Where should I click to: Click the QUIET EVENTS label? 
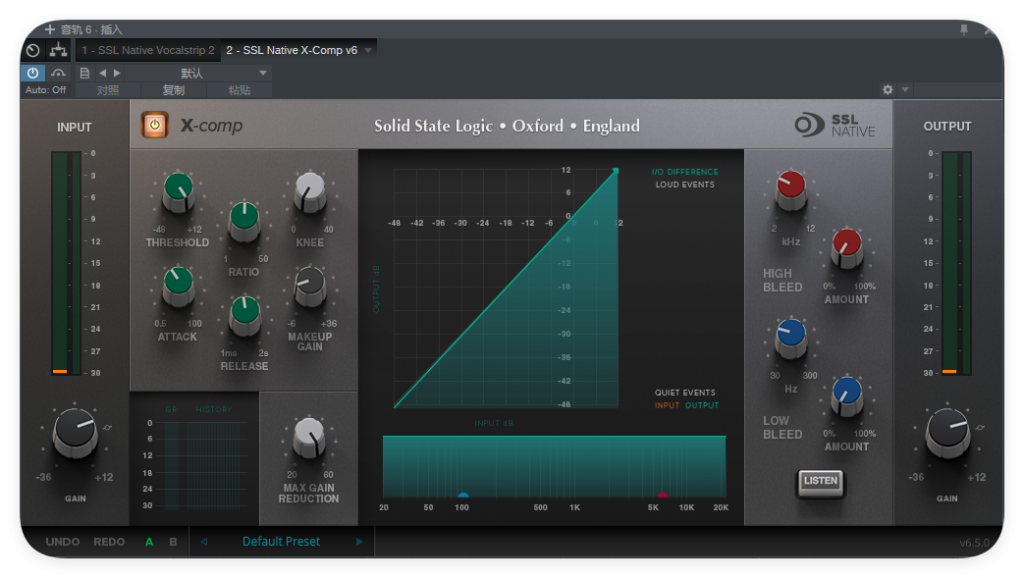click(x=685, y=393)
